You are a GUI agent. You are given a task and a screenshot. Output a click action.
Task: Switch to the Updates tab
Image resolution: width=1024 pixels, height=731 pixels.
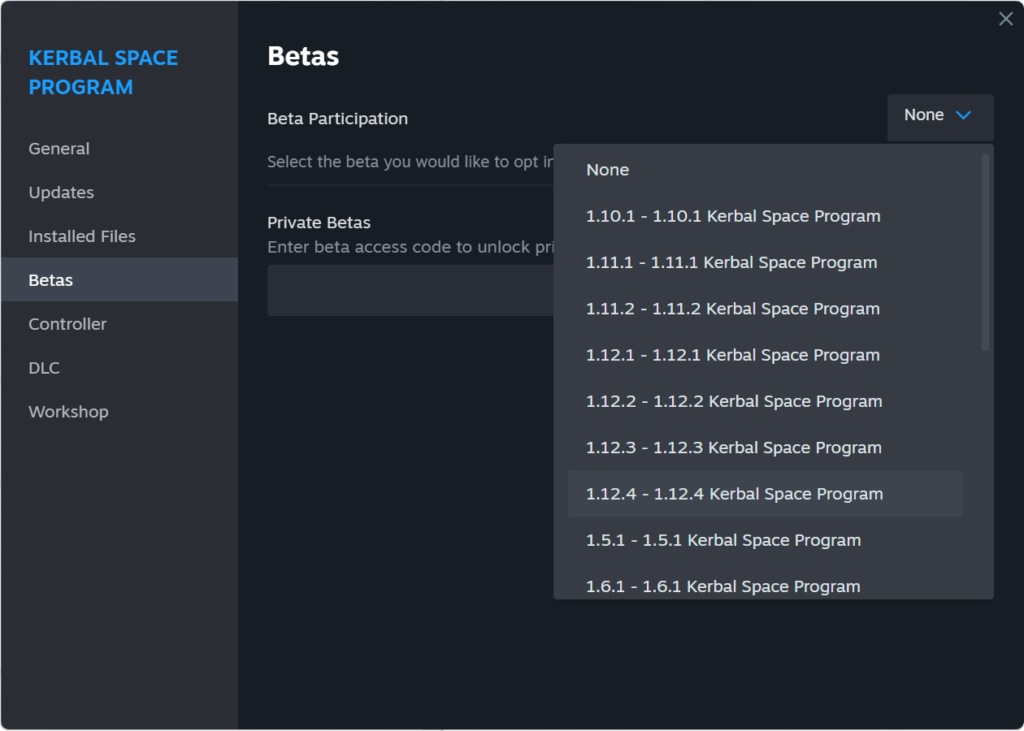click(120, 192)
